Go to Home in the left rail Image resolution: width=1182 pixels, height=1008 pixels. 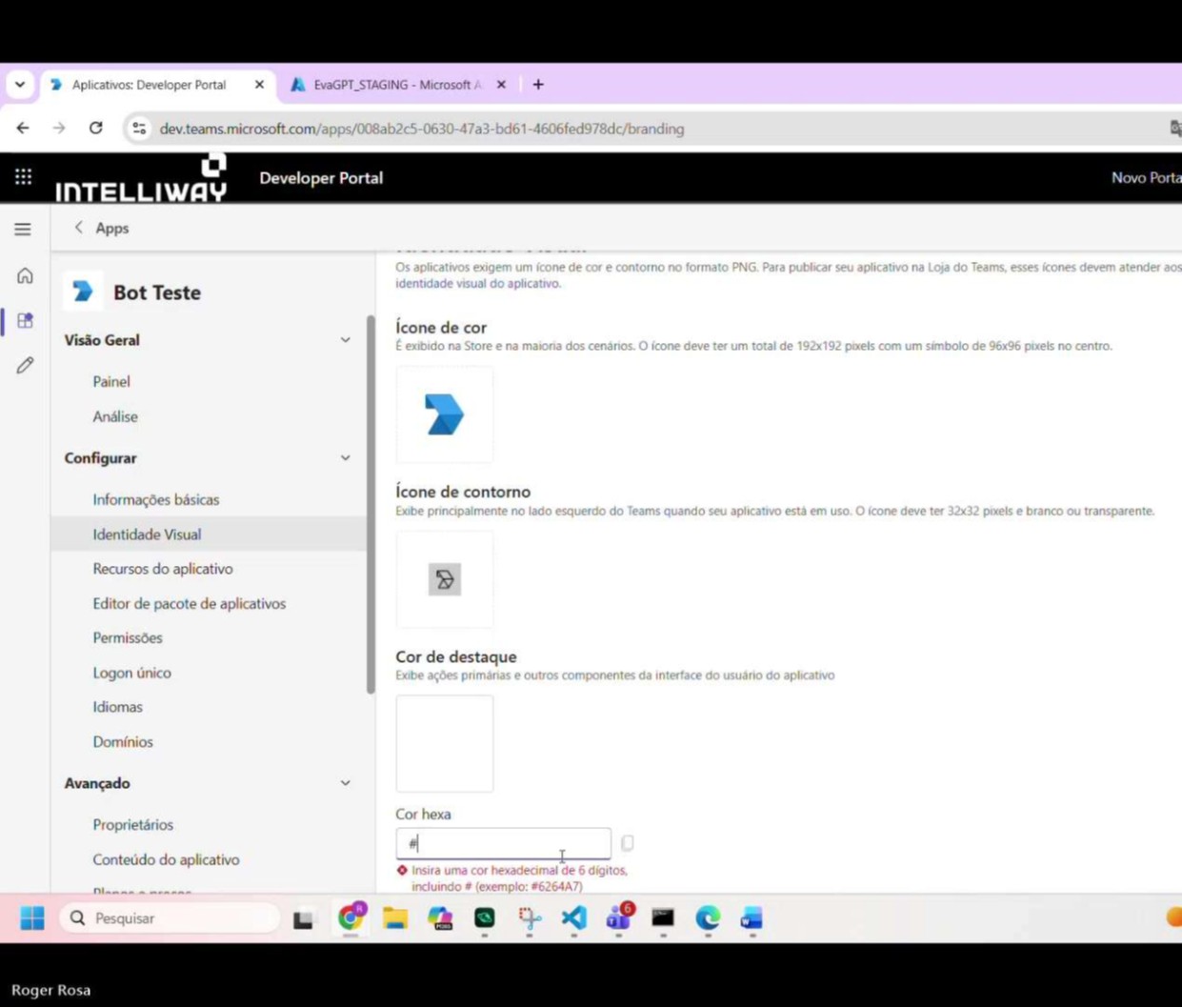(25, 276)
